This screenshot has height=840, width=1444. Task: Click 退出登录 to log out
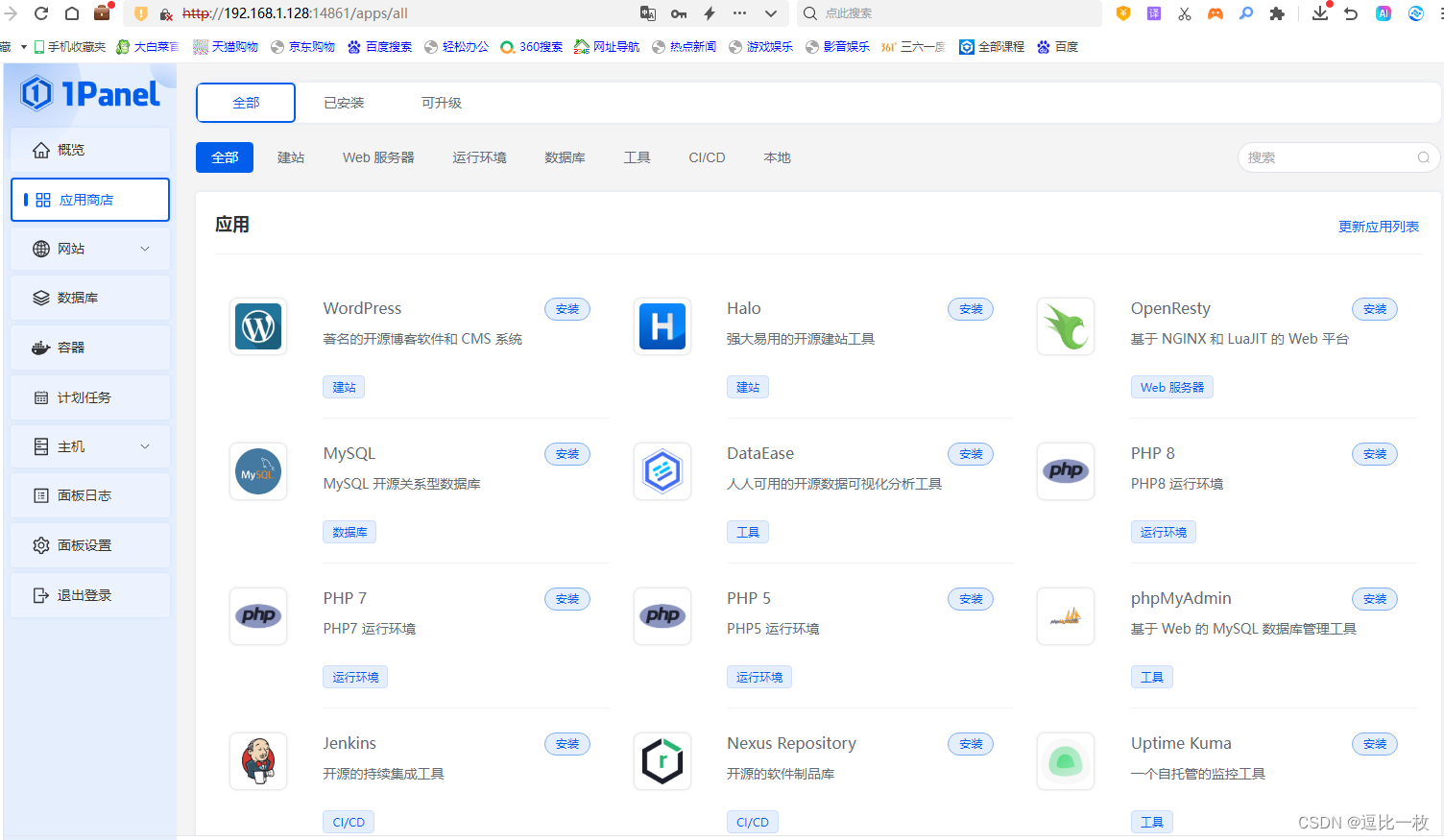pos(90,595)
